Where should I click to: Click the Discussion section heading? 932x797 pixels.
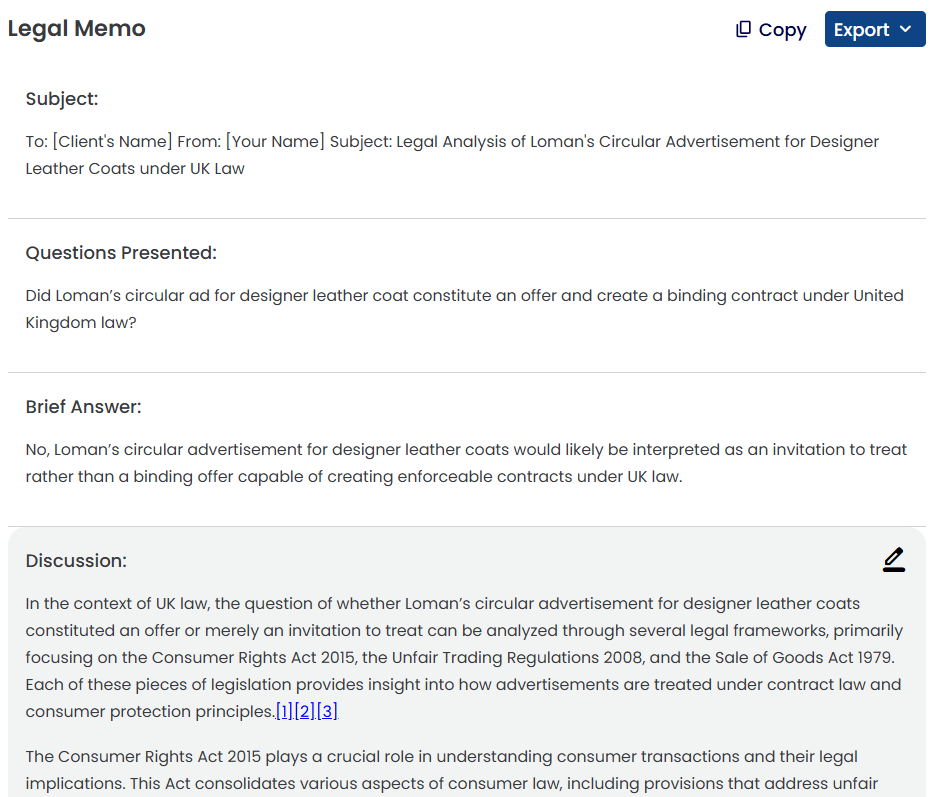coord(76,560)
